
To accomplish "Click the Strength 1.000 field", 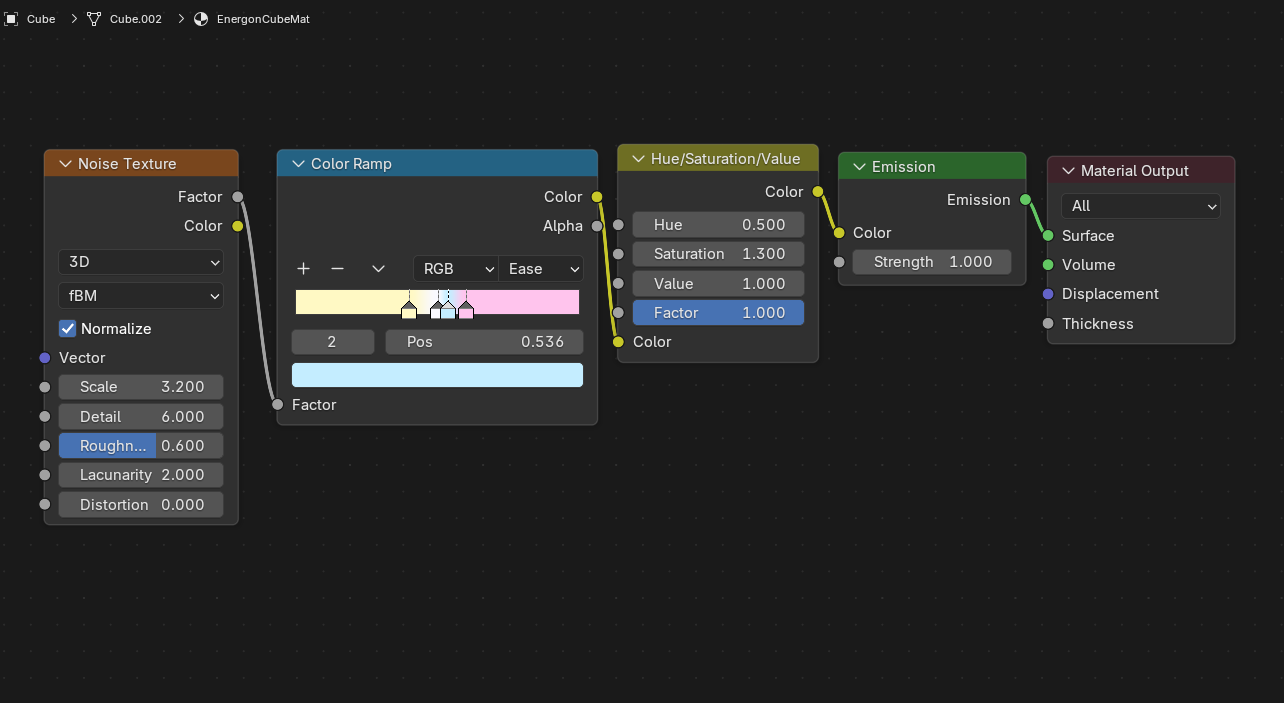I will (x=932, y=262).
